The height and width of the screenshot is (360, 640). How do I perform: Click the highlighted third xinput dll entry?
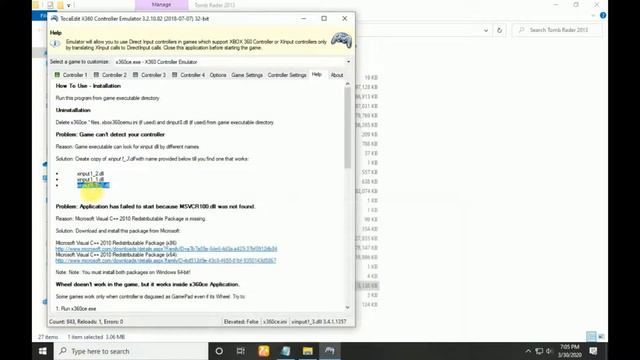point(93,185)
